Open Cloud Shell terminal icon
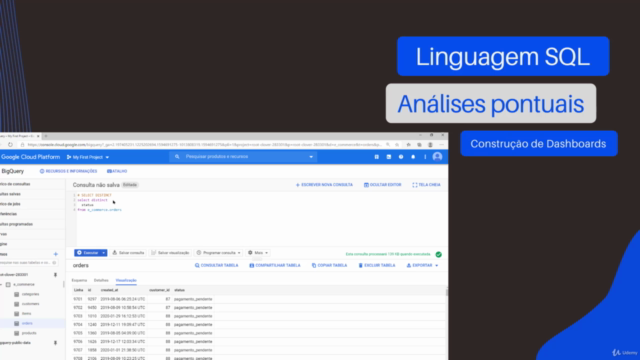The image size is (640, 360). coord(389,157)
